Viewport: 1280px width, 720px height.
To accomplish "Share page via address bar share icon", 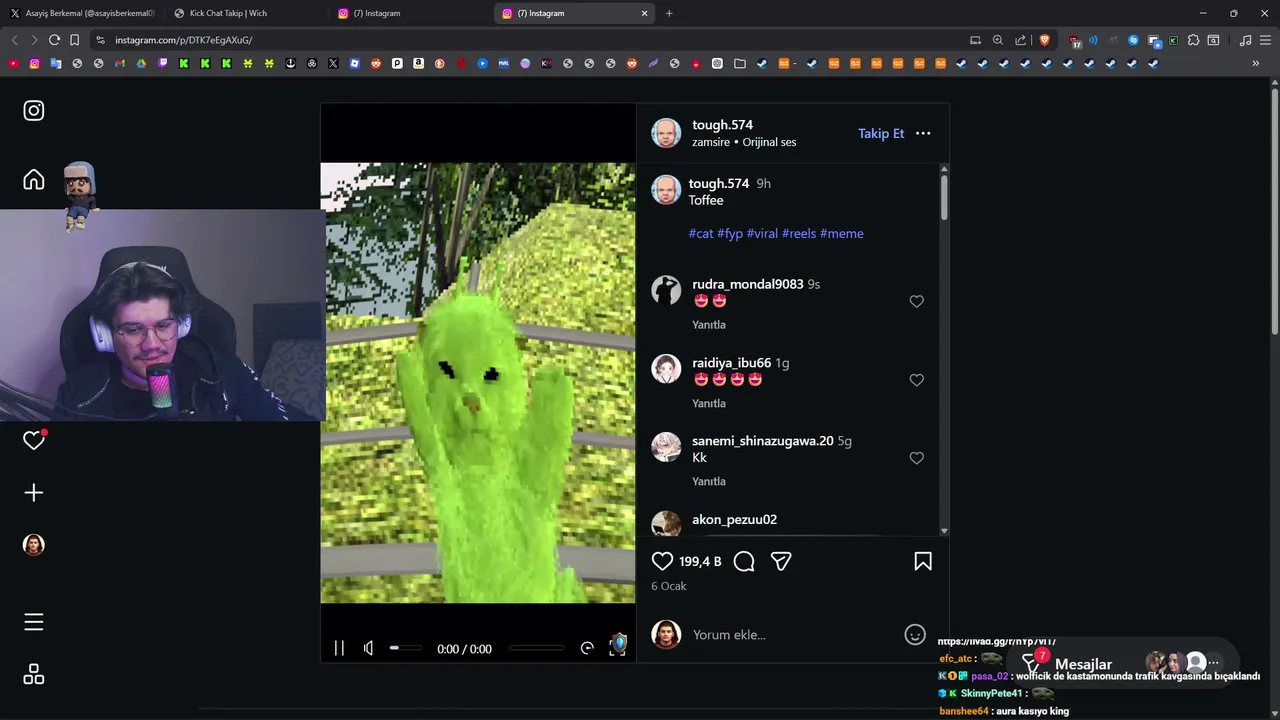I will (1021, 40).
